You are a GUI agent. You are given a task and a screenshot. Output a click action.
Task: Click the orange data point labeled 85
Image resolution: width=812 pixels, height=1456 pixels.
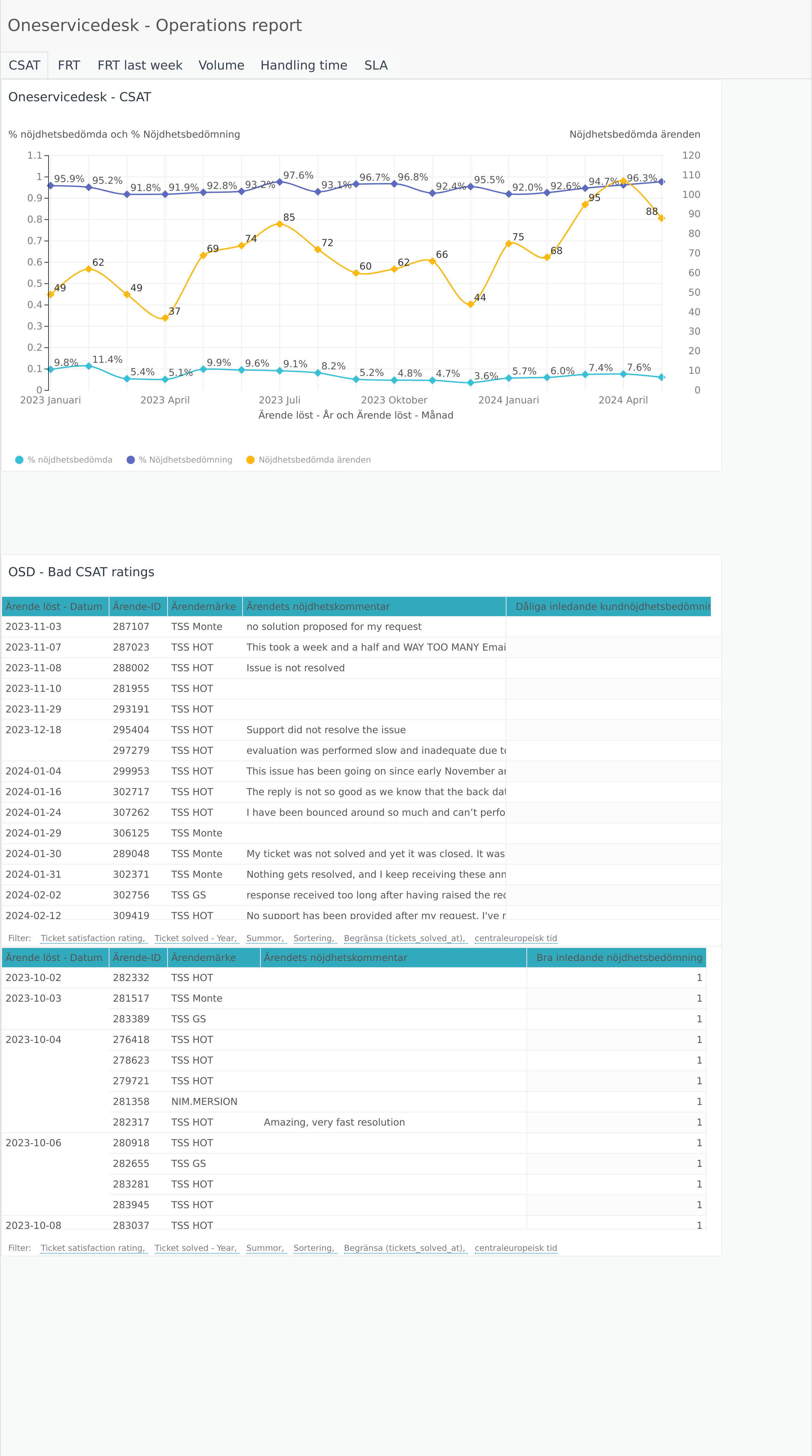click(280, 224)
